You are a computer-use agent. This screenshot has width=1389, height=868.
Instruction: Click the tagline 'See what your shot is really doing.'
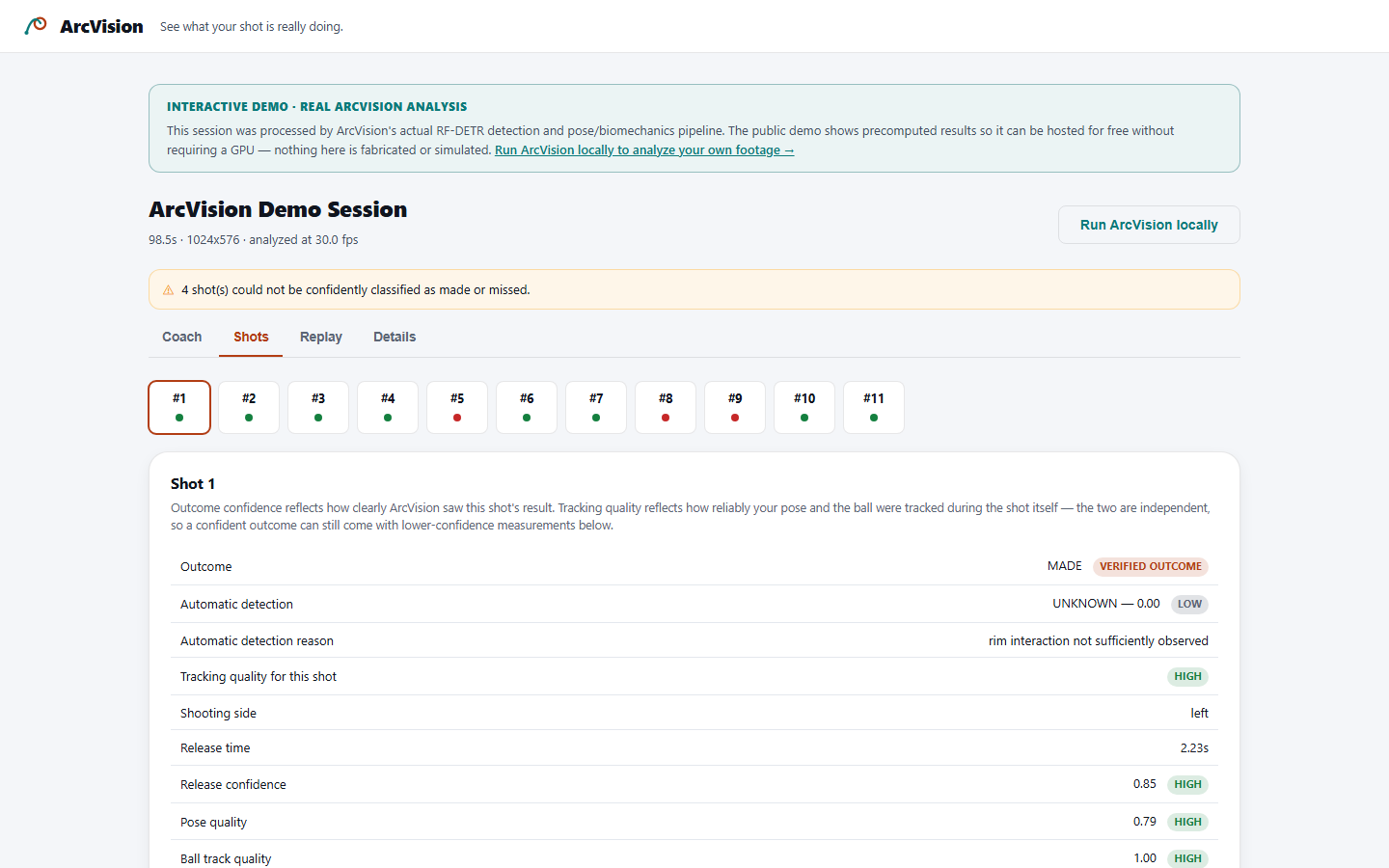click(x=252, y=27)
